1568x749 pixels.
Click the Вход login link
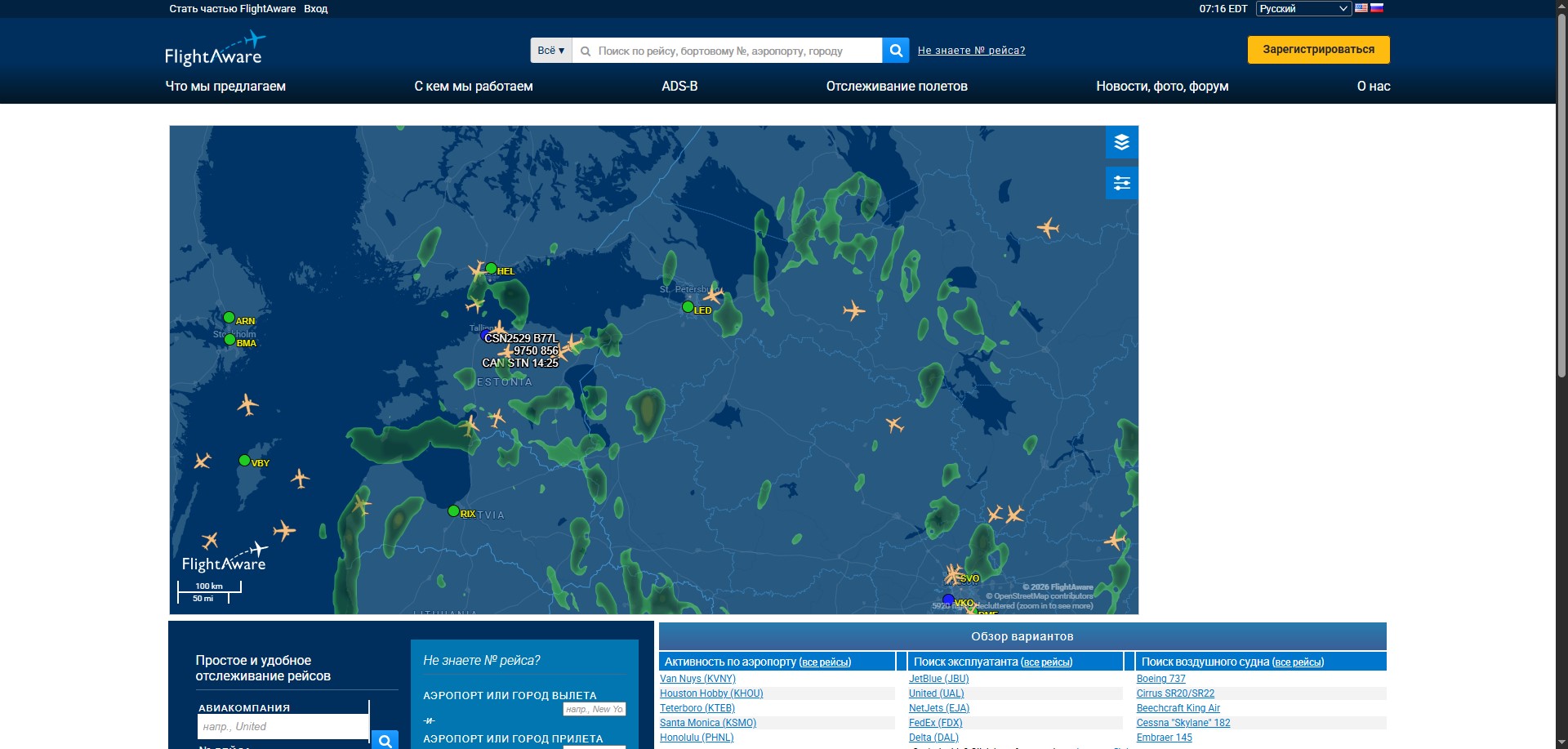316,9
